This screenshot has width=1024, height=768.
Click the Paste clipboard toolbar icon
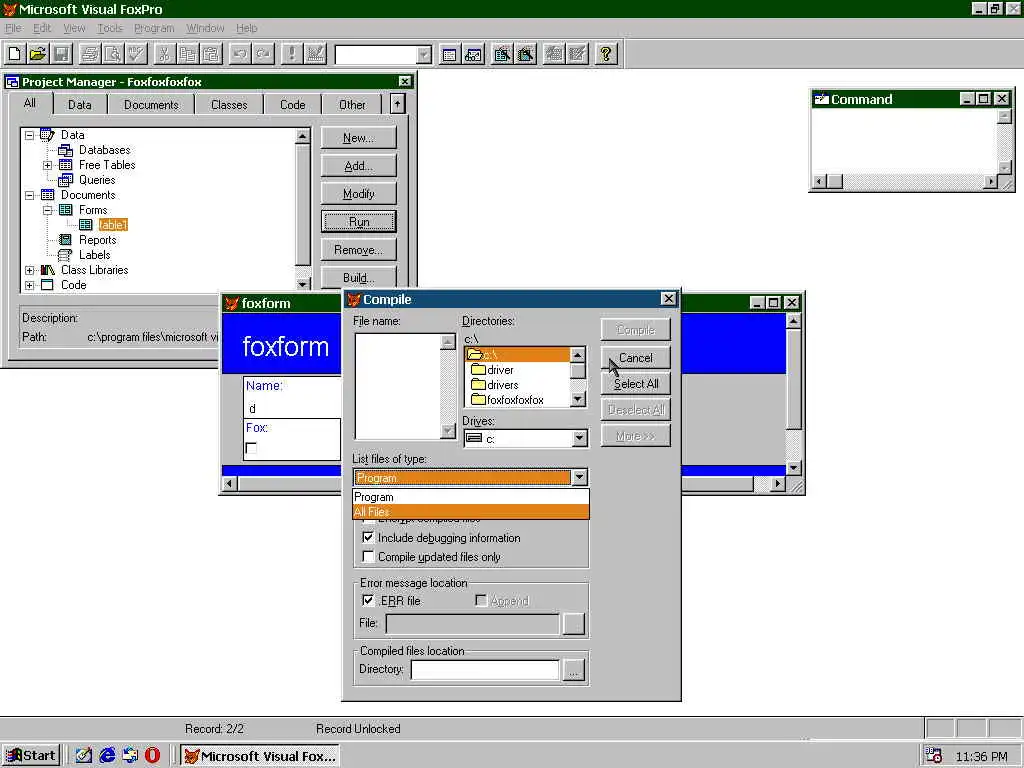pos(211,54)
